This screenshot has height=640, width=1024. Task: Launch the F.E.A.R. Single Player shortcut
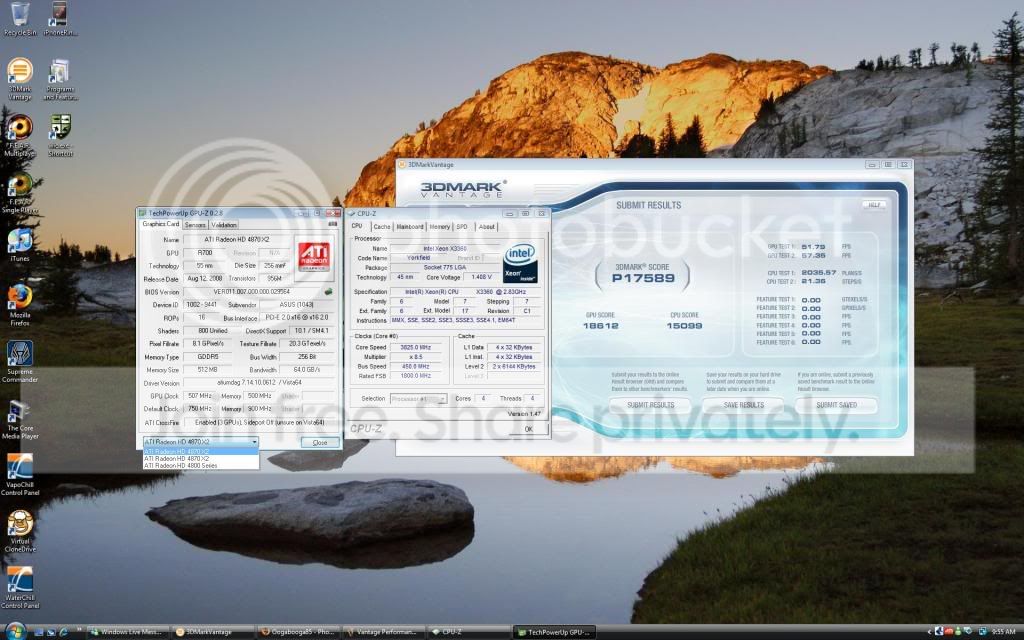20,193
